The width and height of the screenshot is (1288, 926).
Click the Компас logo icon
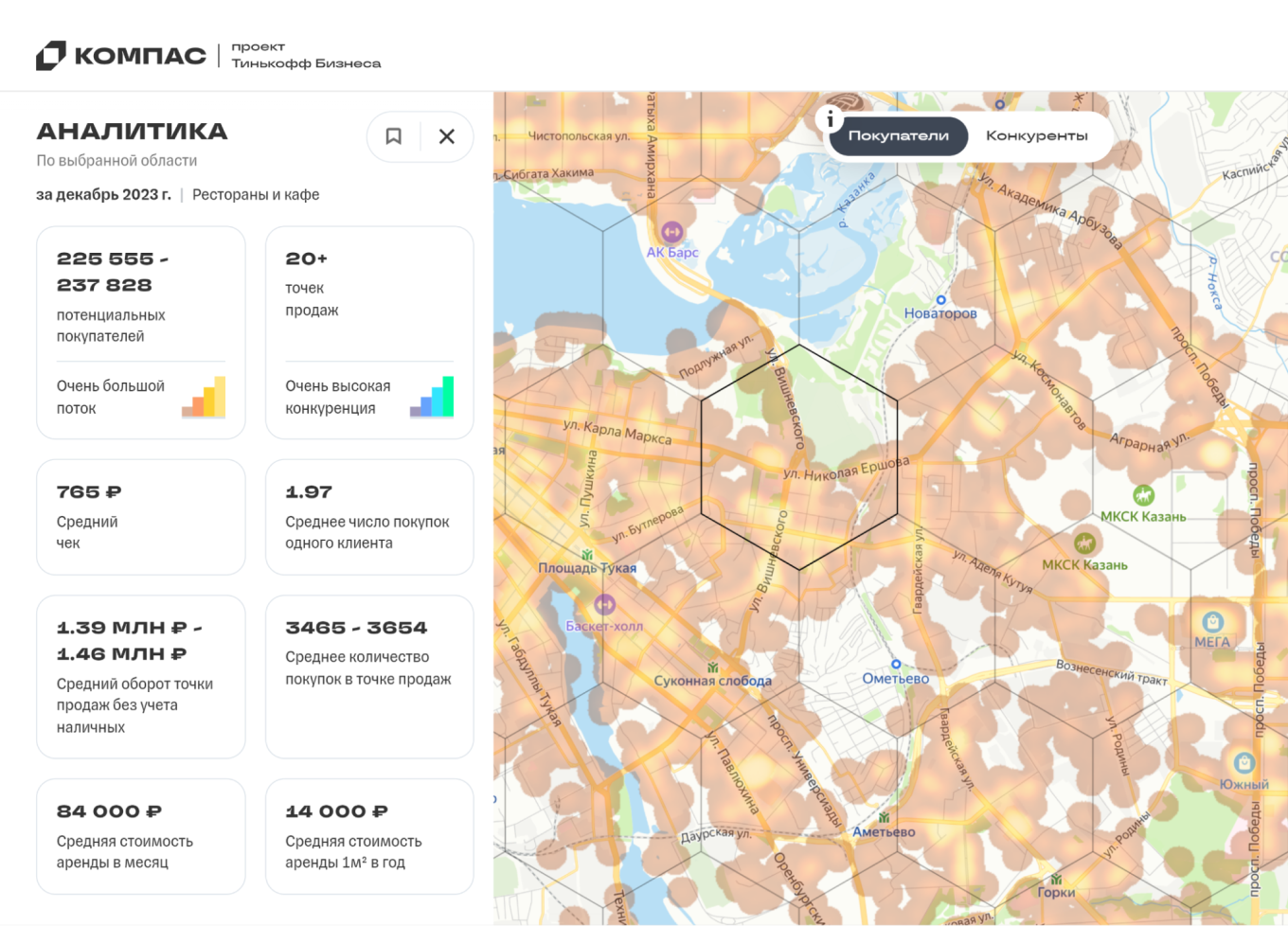[x=51, y=56]
